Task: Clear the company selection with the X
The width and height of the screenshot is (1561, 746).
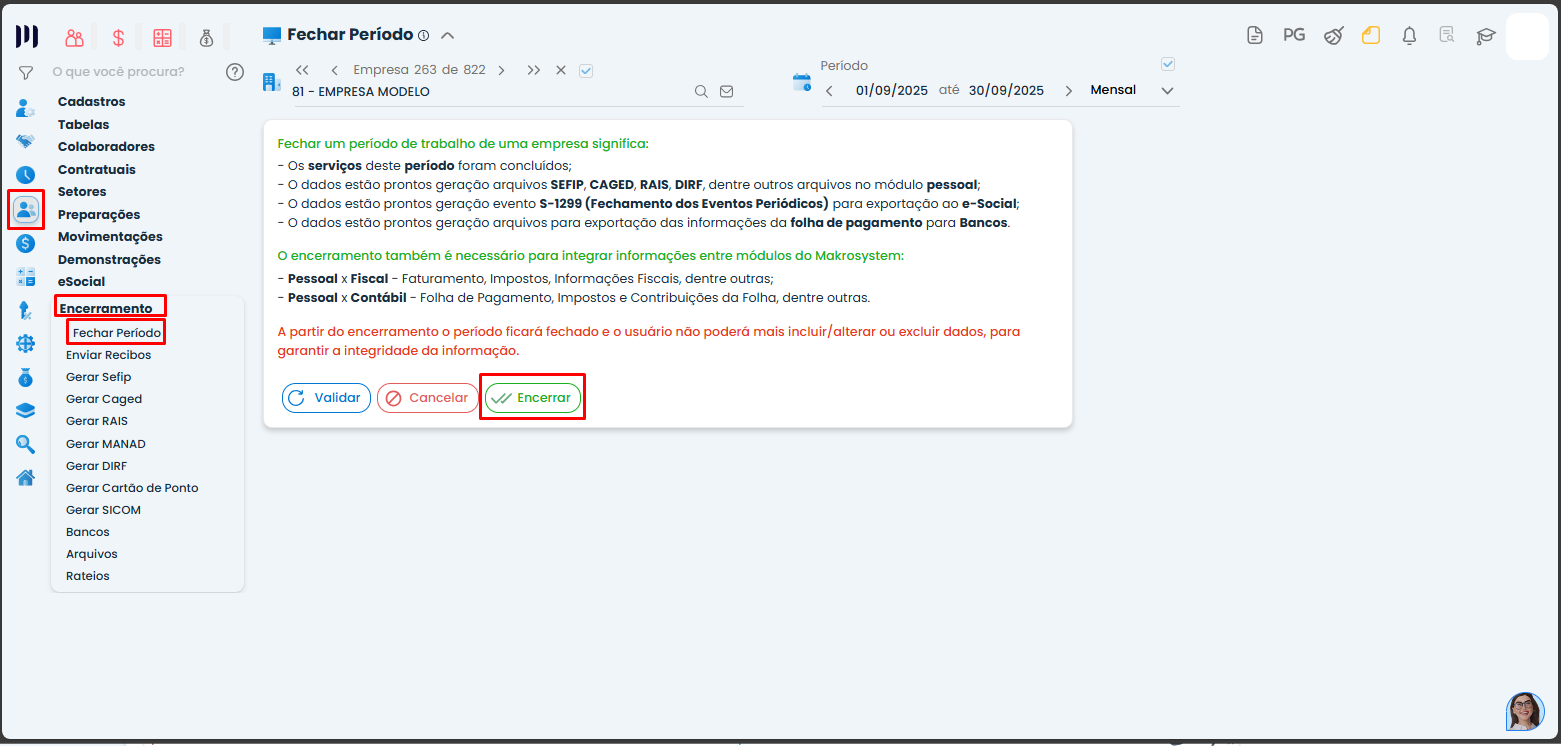Action: [x=561, y=70]
